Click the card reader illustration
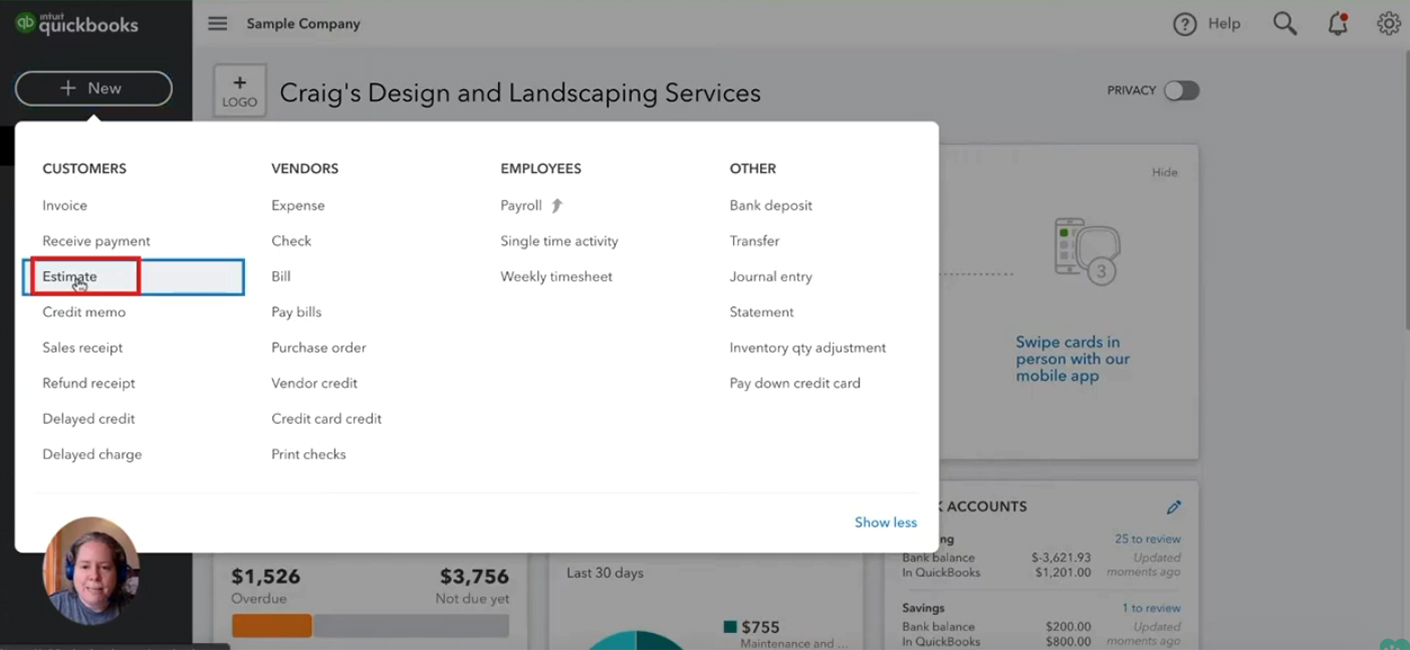 point(1088,250)
